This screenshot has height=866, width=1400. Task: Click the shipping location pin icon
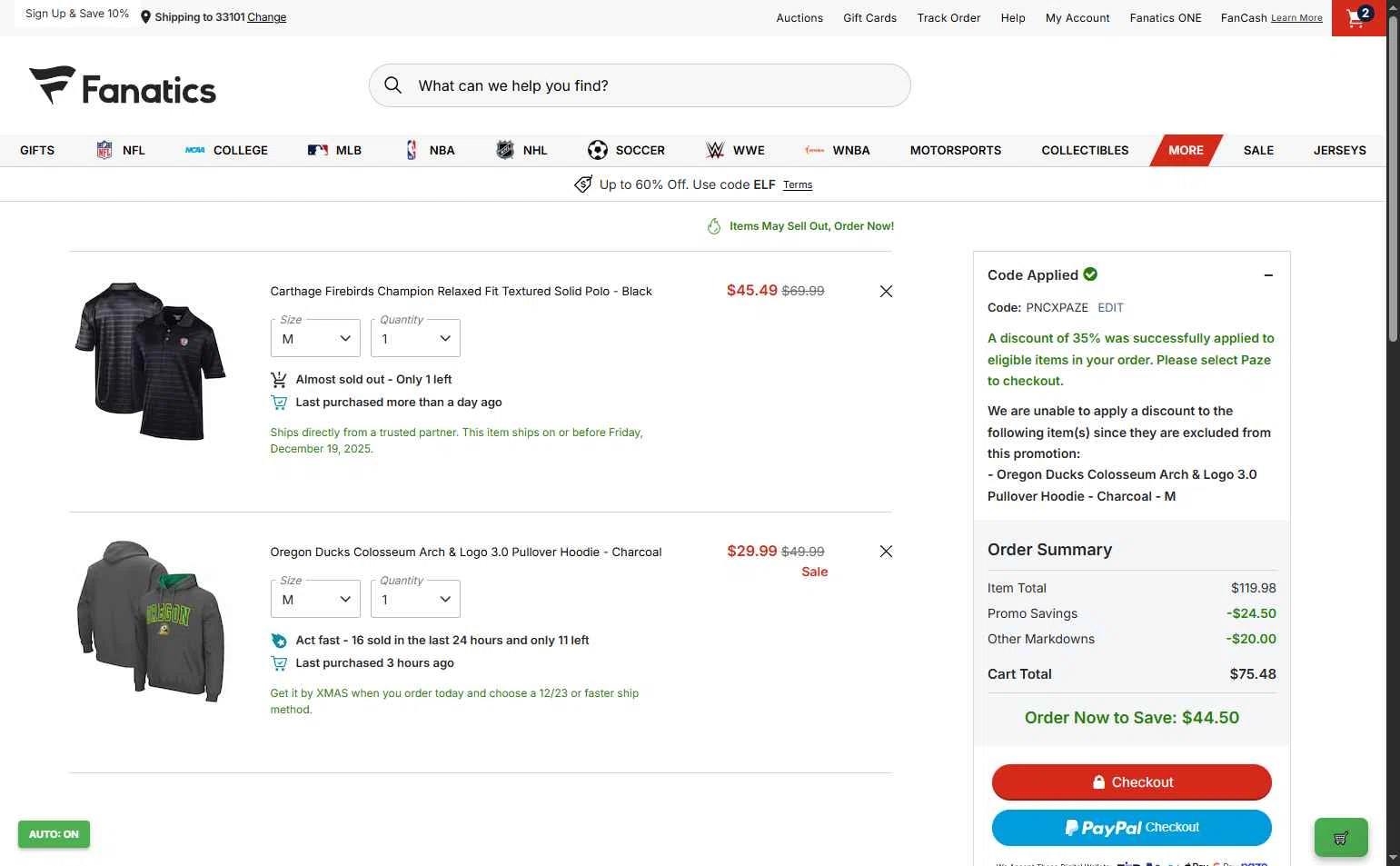145,17
